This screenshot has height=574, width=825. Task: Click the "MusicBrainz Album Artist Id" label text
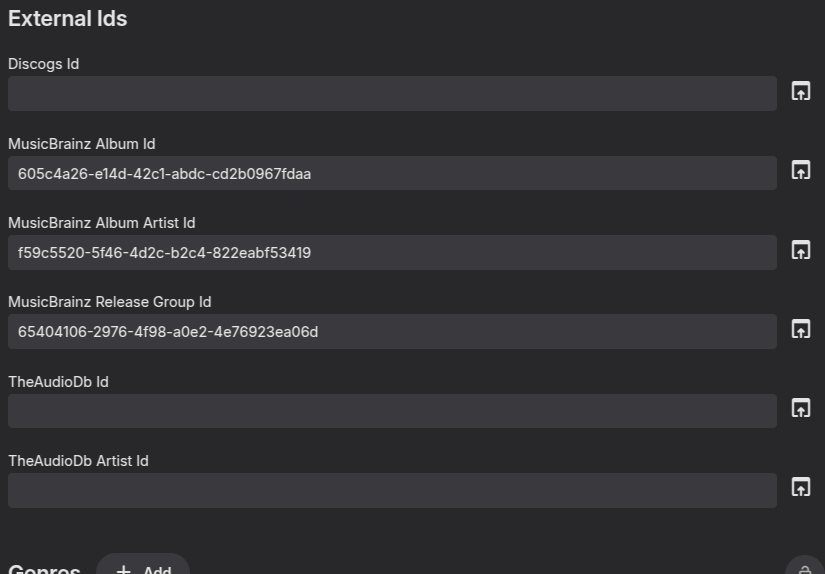101,223
